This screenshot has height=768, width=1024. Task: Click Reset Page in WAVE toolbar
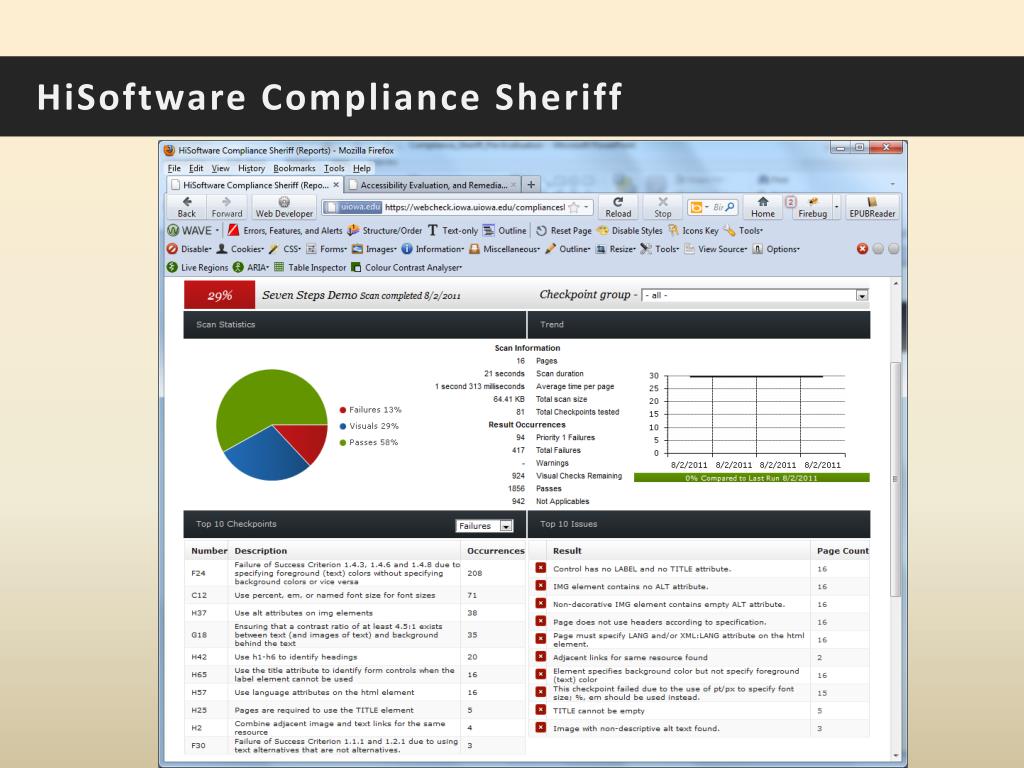click(564, 231)
